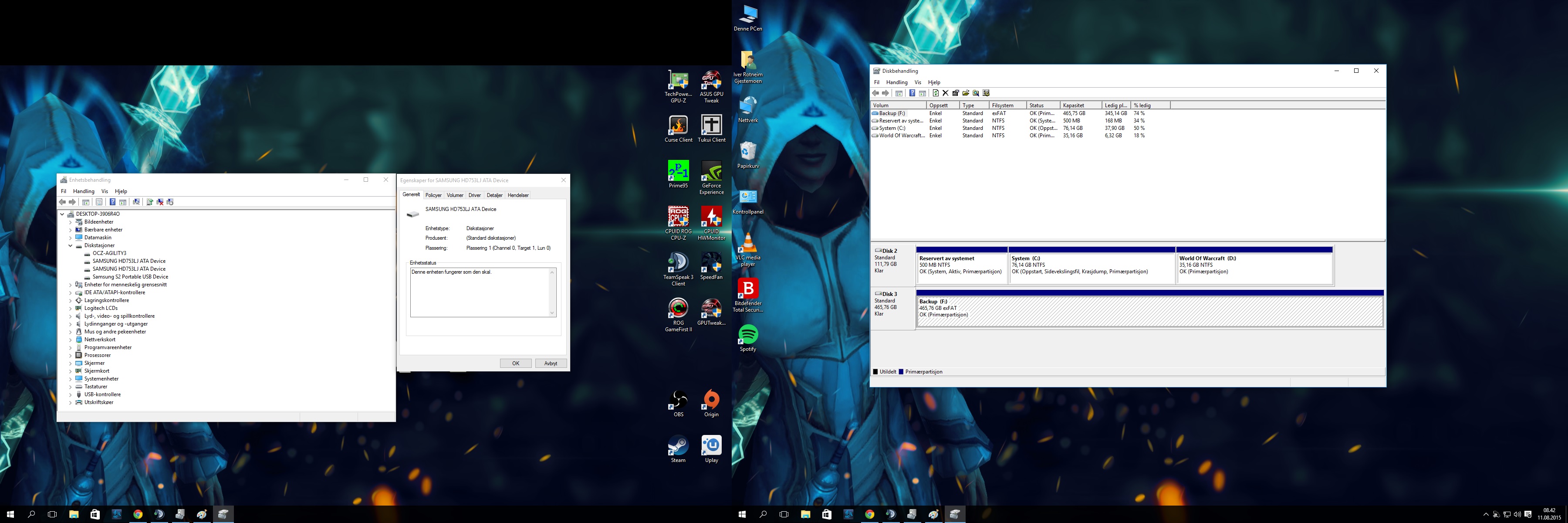This screenshot has width=1568, height=523.
Task: Click the % ledig column header
Action: (1150, 105)
